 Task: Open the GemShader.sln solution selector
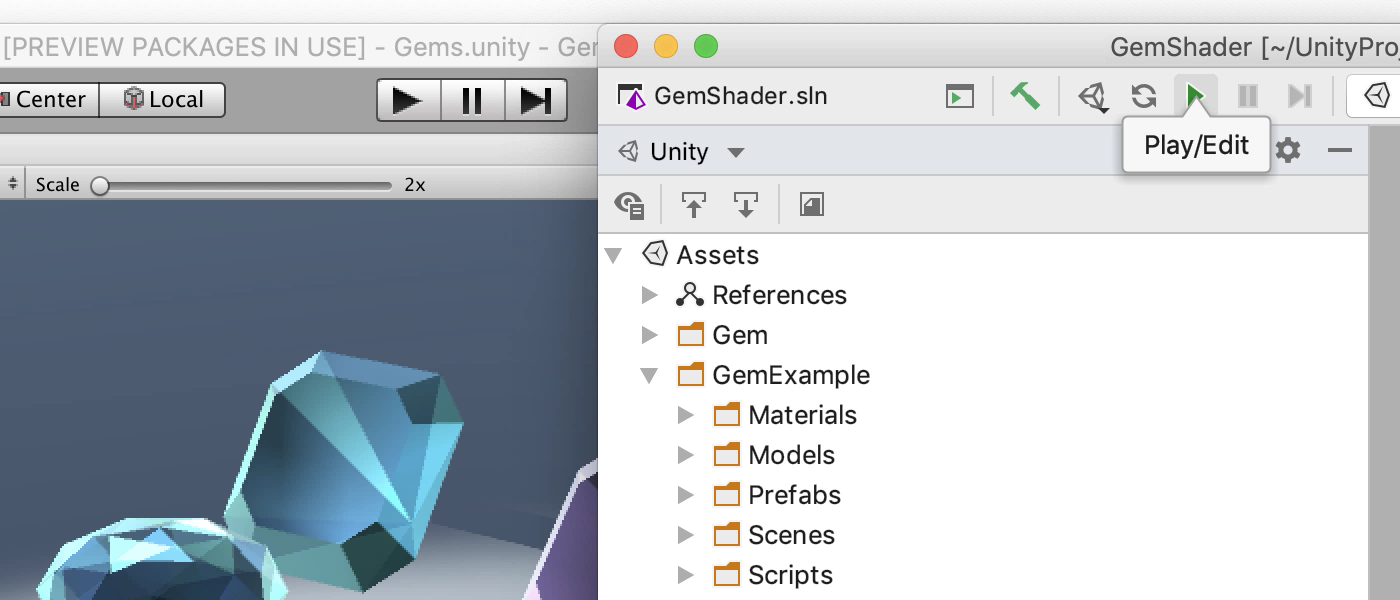(723, 97)
